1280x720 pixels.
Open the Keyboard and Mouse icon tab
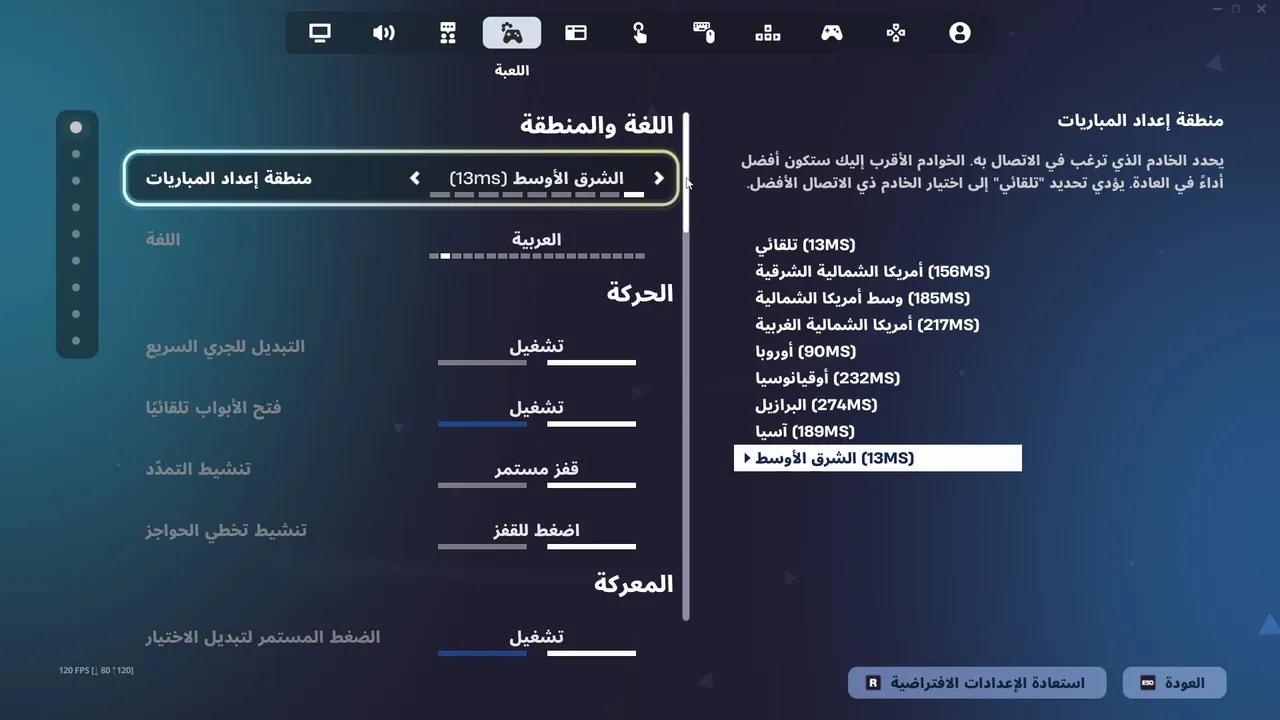[x=704, y=33]
